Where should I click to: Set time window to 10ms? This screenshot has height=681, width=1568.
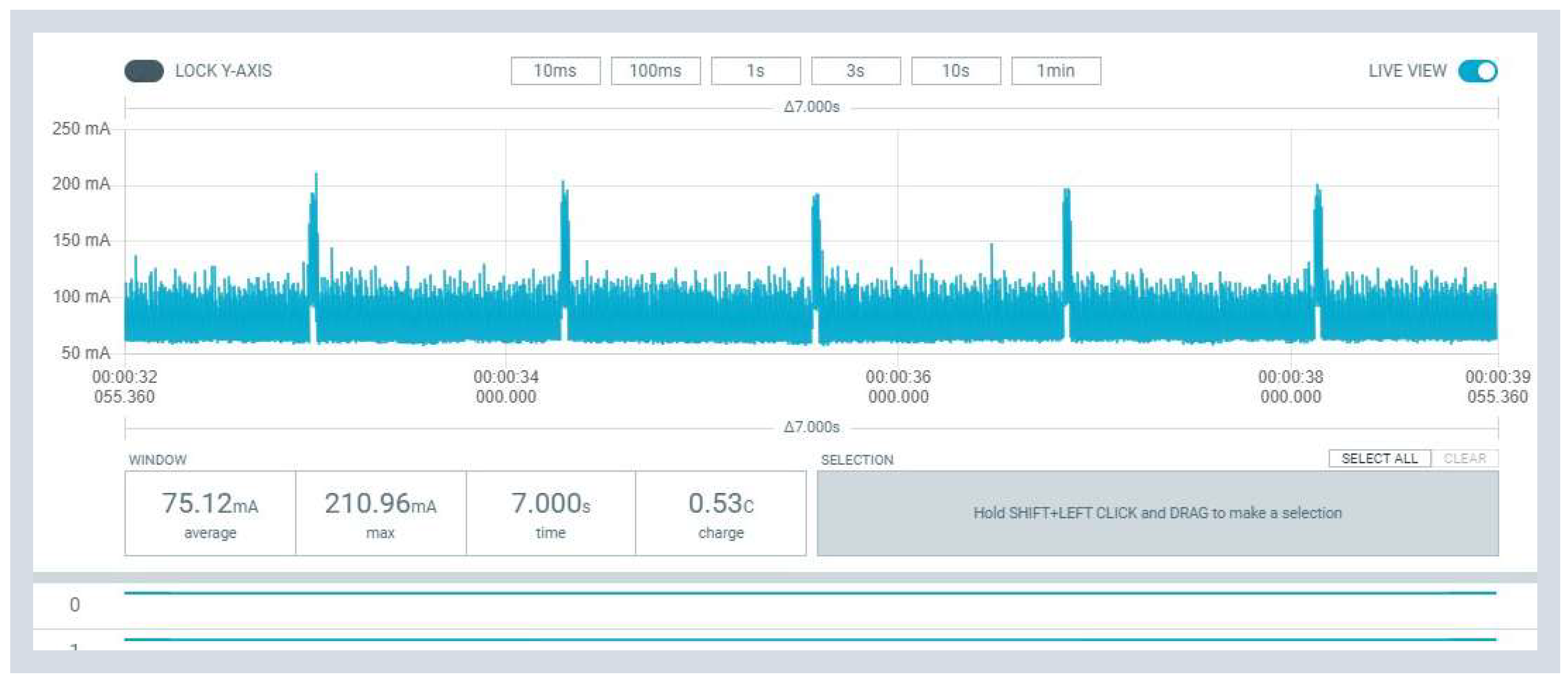coord(555,71)
